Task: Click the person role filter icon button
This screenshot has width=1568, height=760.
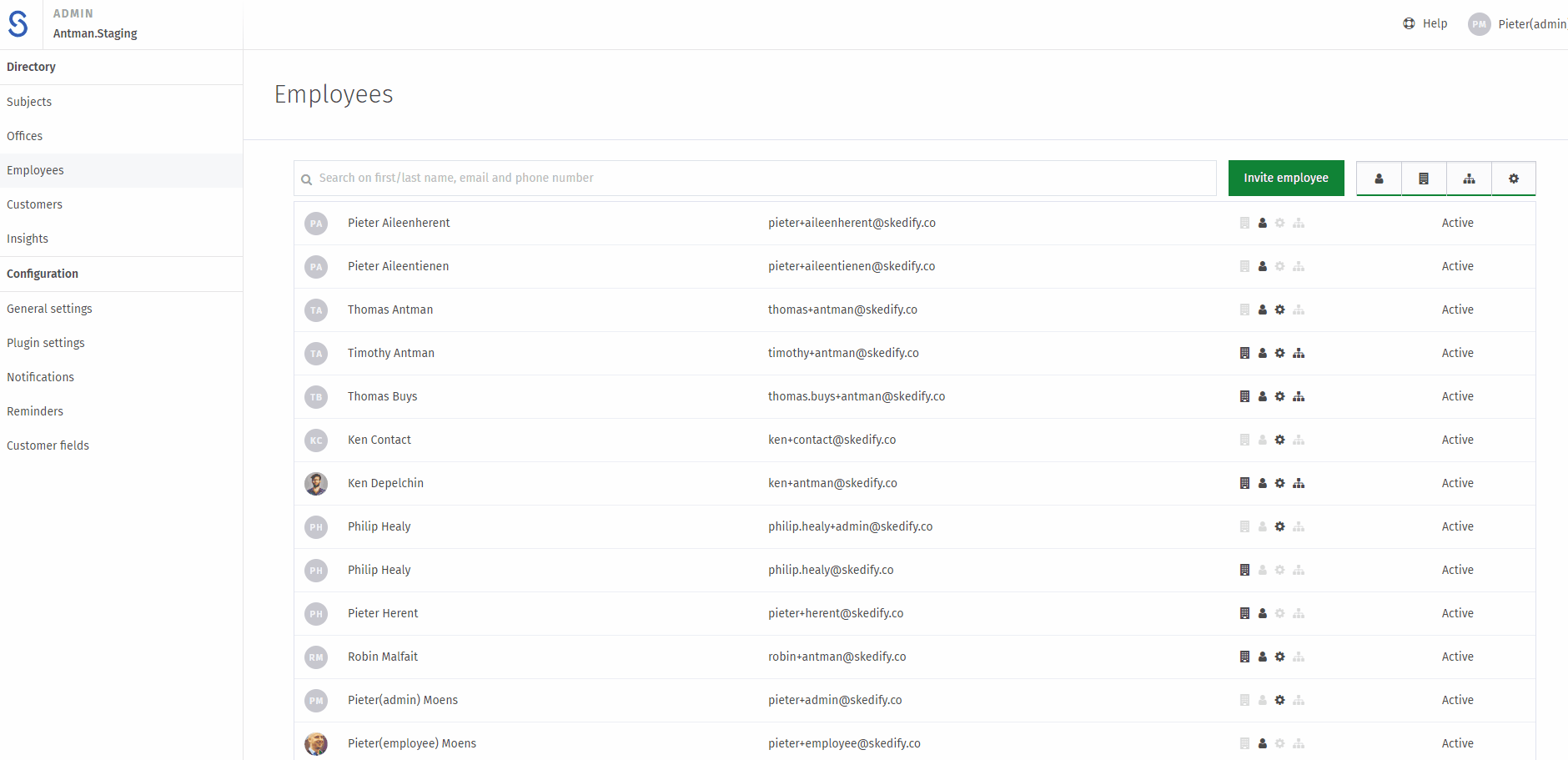Action: click(x=1379, y=179)
